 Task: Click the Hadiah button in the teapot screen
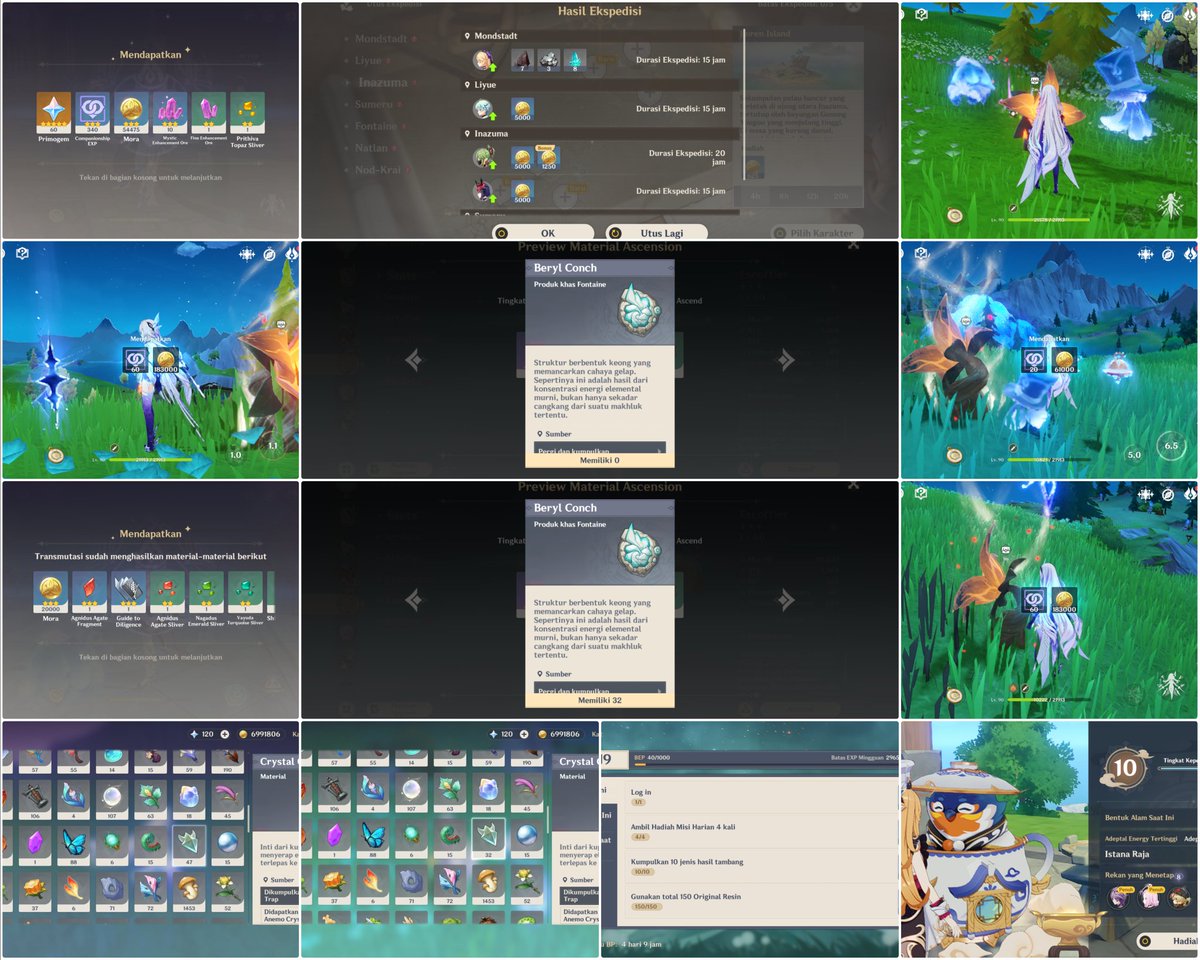pyautogui.click(x=1167, y=941)
